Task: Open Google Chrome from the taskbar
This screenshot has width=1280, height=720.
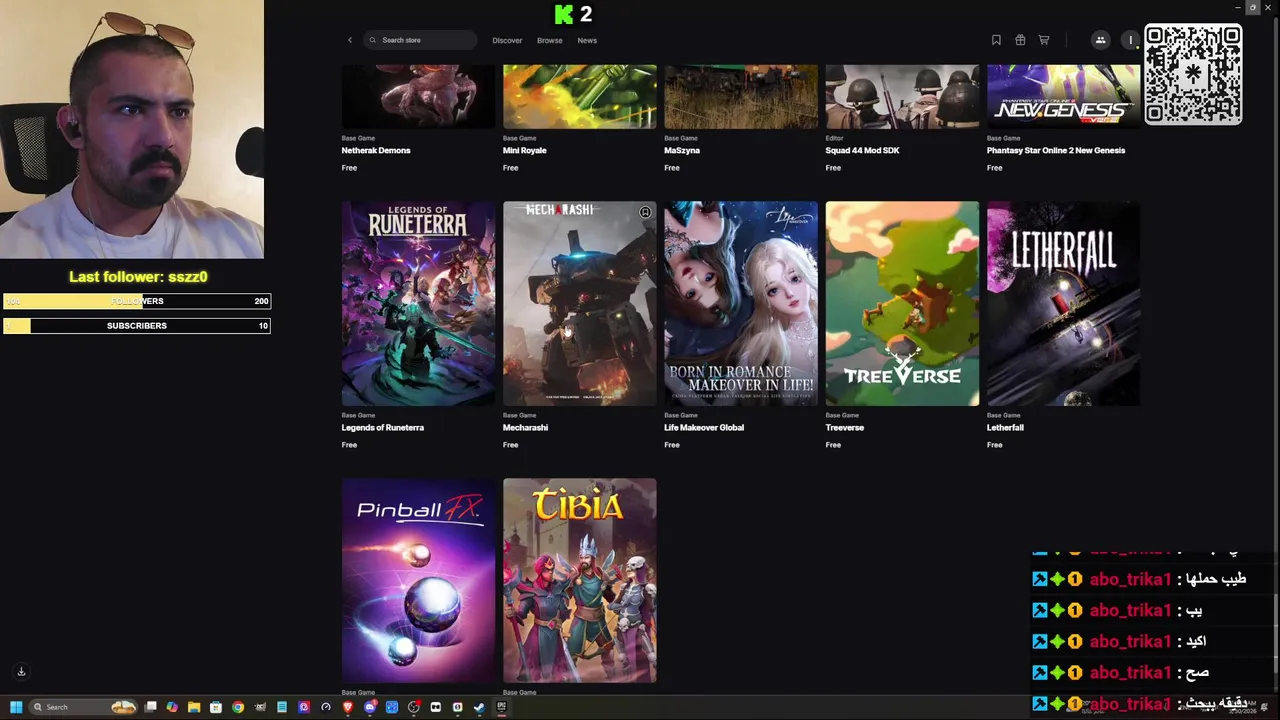Action: click(238, 707)
